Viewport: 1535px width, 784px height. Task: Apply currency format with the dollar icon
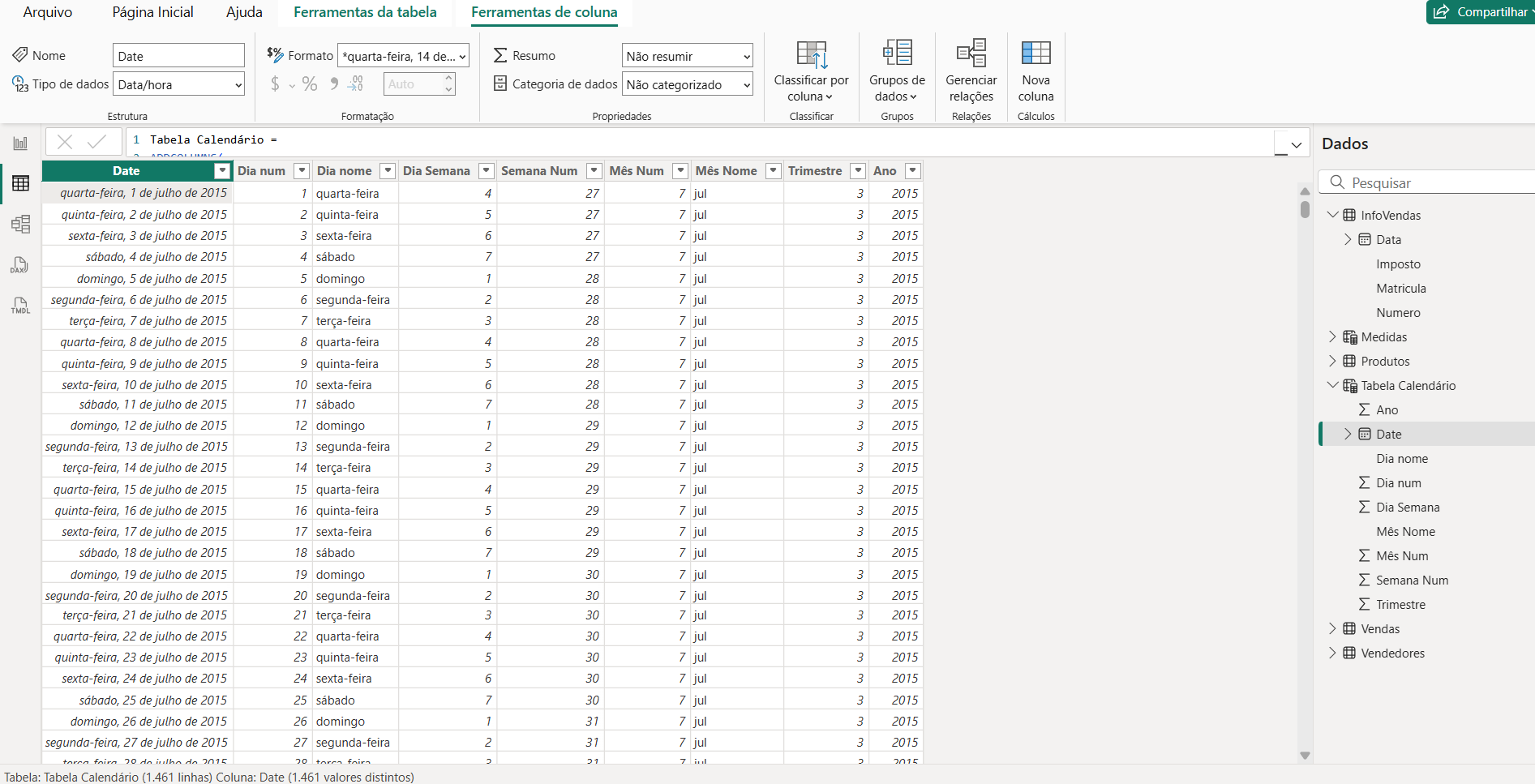[275, 84]
